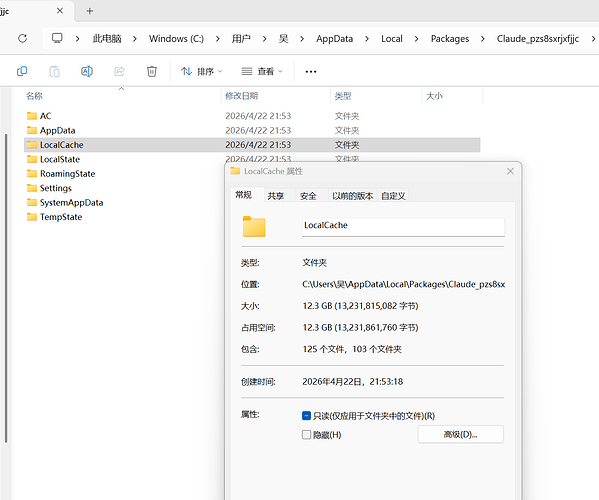
Task: Click the Rename icon in toolbar
Action: pyautogui.click(x=87, y=71)
